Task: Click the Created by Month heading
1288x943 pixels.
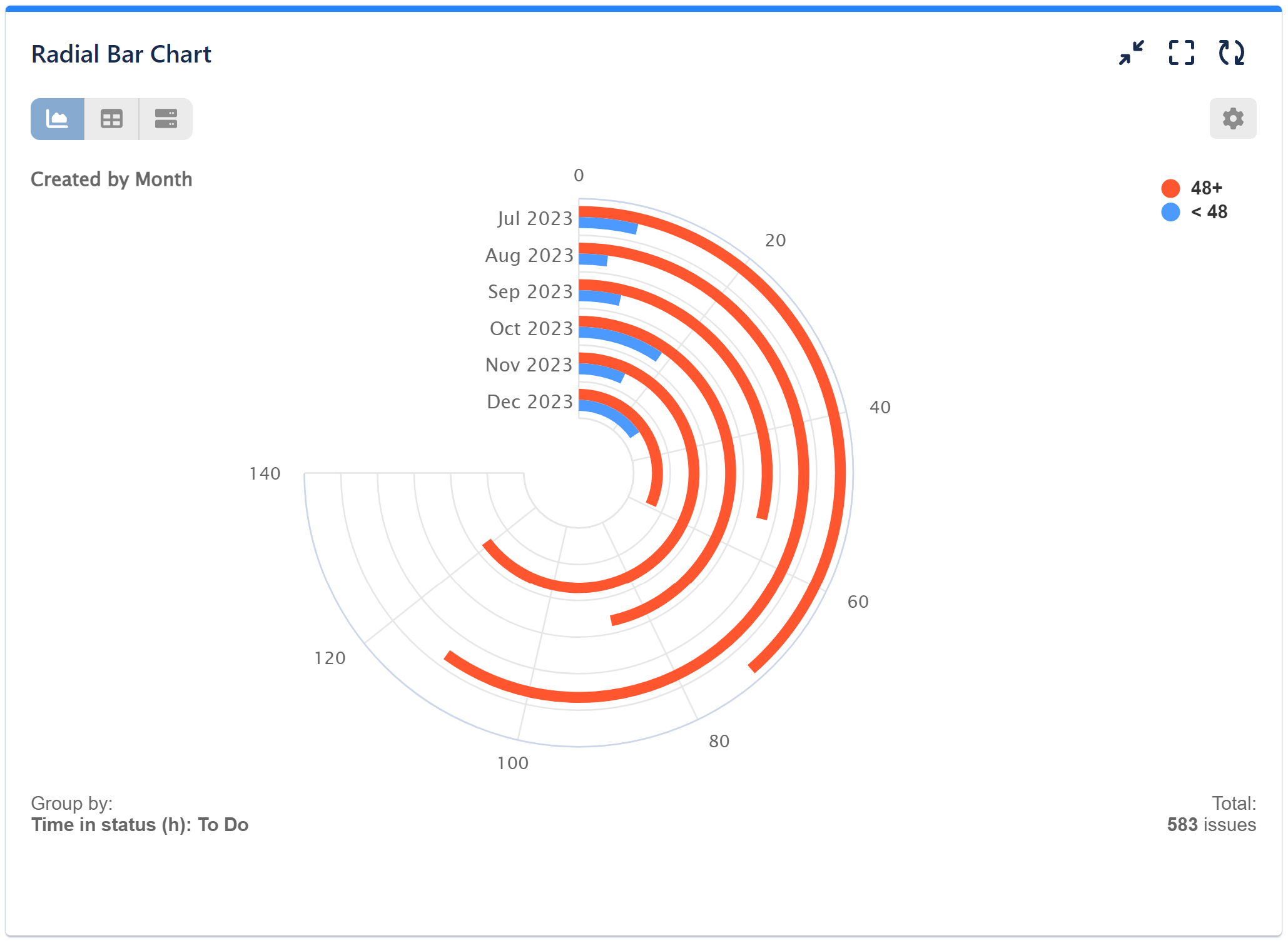Action: click(x=111, y=179)
